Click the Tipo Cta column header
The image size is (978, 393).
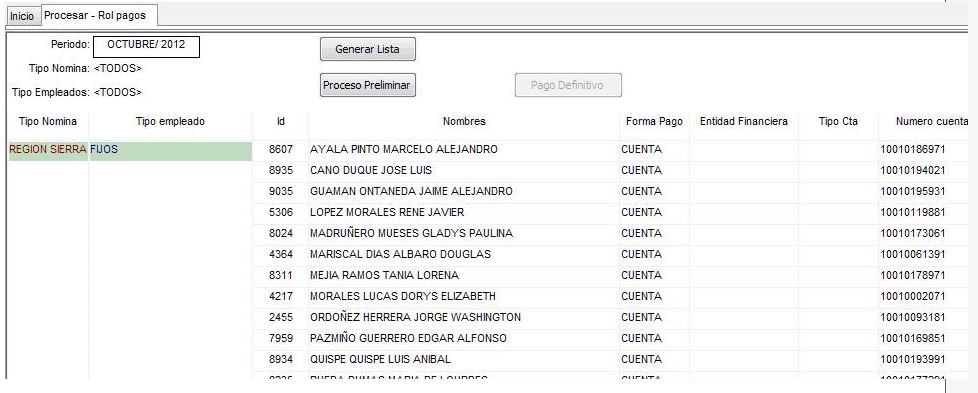click(x=838, y=122)
